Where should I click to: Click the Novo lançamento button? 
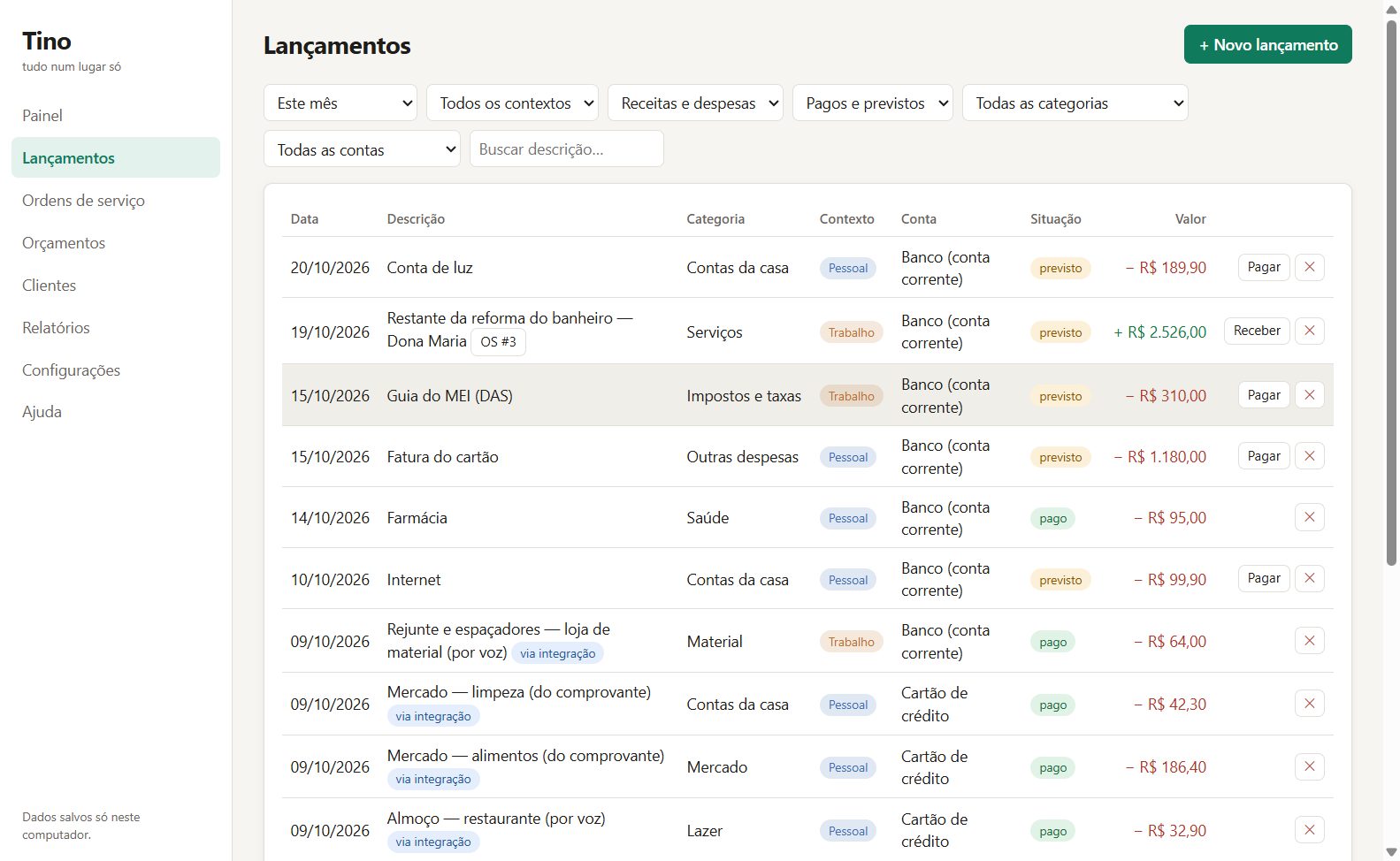[1267, 44]
